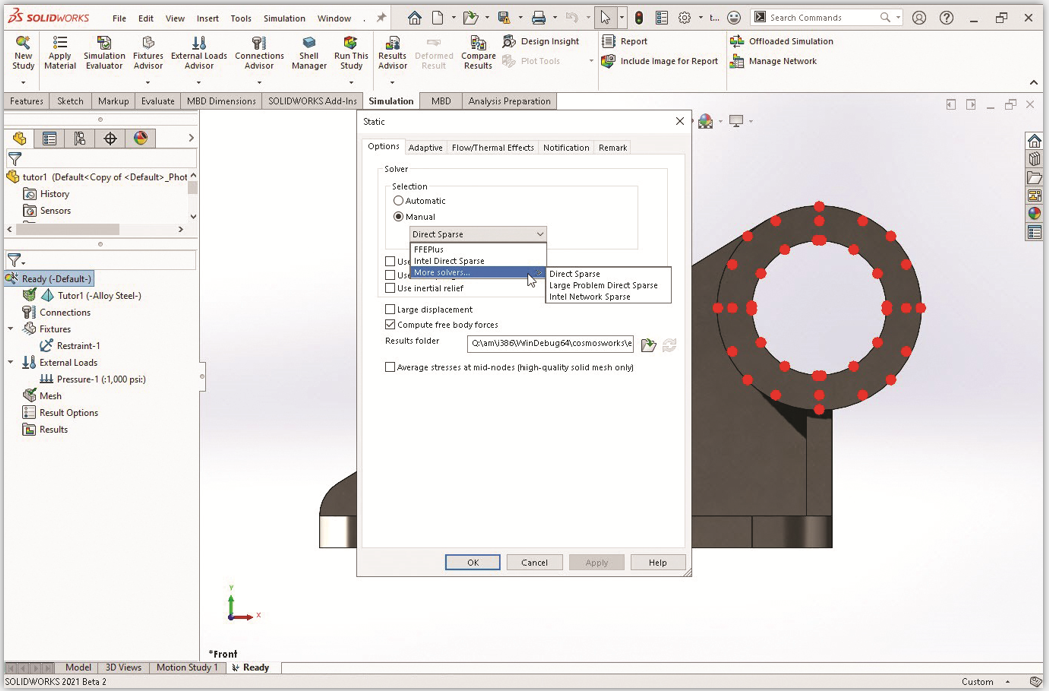Select Automatic solver radio button
1049x691 pixels.
(x=399, y=201)
